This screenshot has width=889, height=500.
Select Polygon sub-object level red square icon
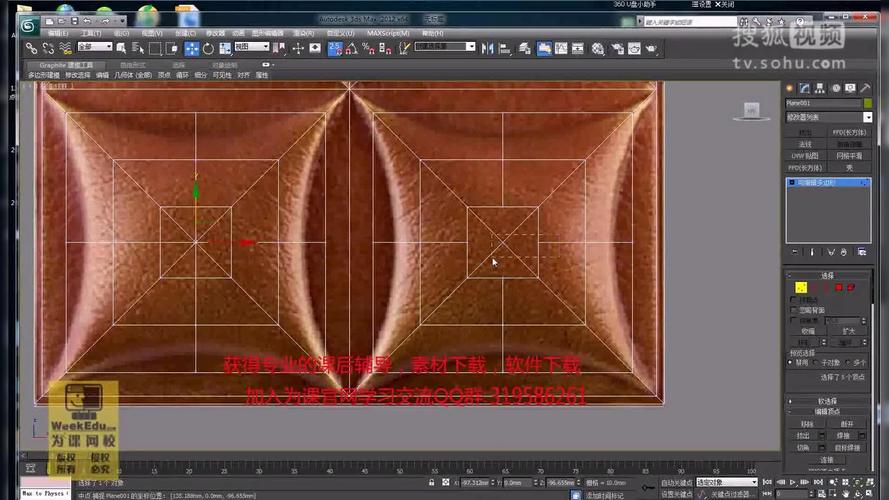[x=839, y=287]
